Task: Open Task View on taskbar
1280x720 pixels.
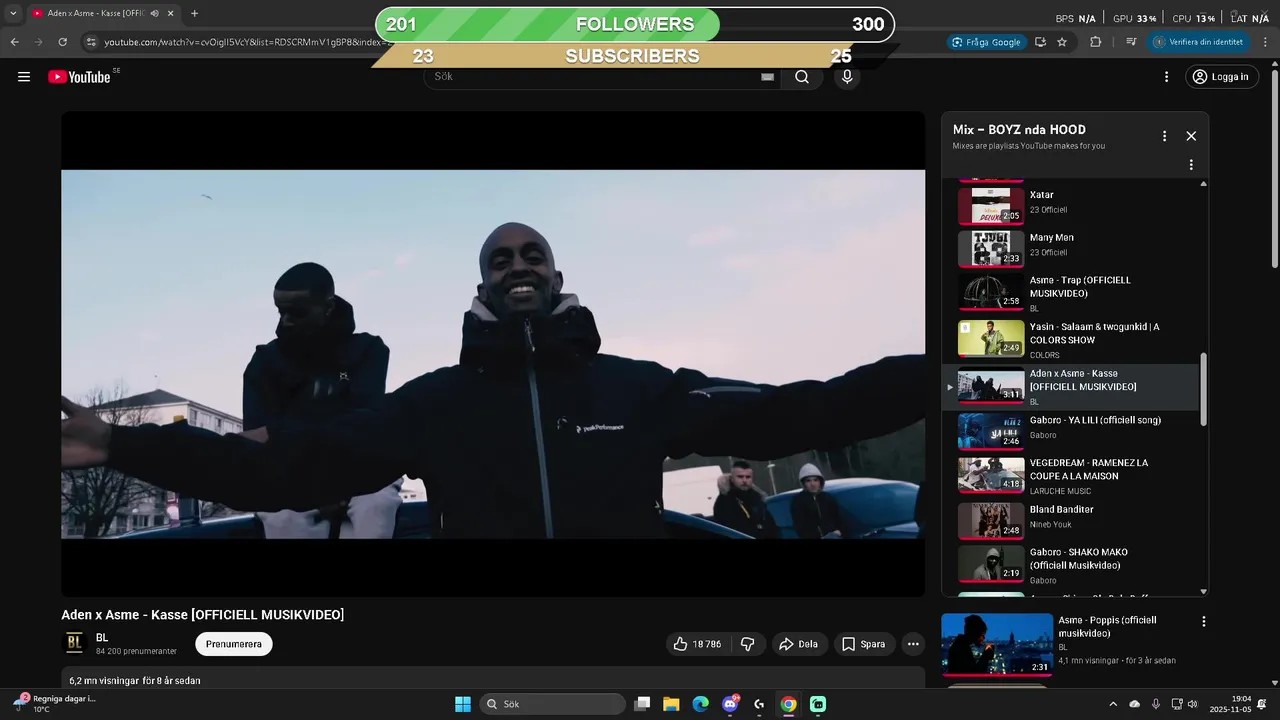Action: point(643,704)
